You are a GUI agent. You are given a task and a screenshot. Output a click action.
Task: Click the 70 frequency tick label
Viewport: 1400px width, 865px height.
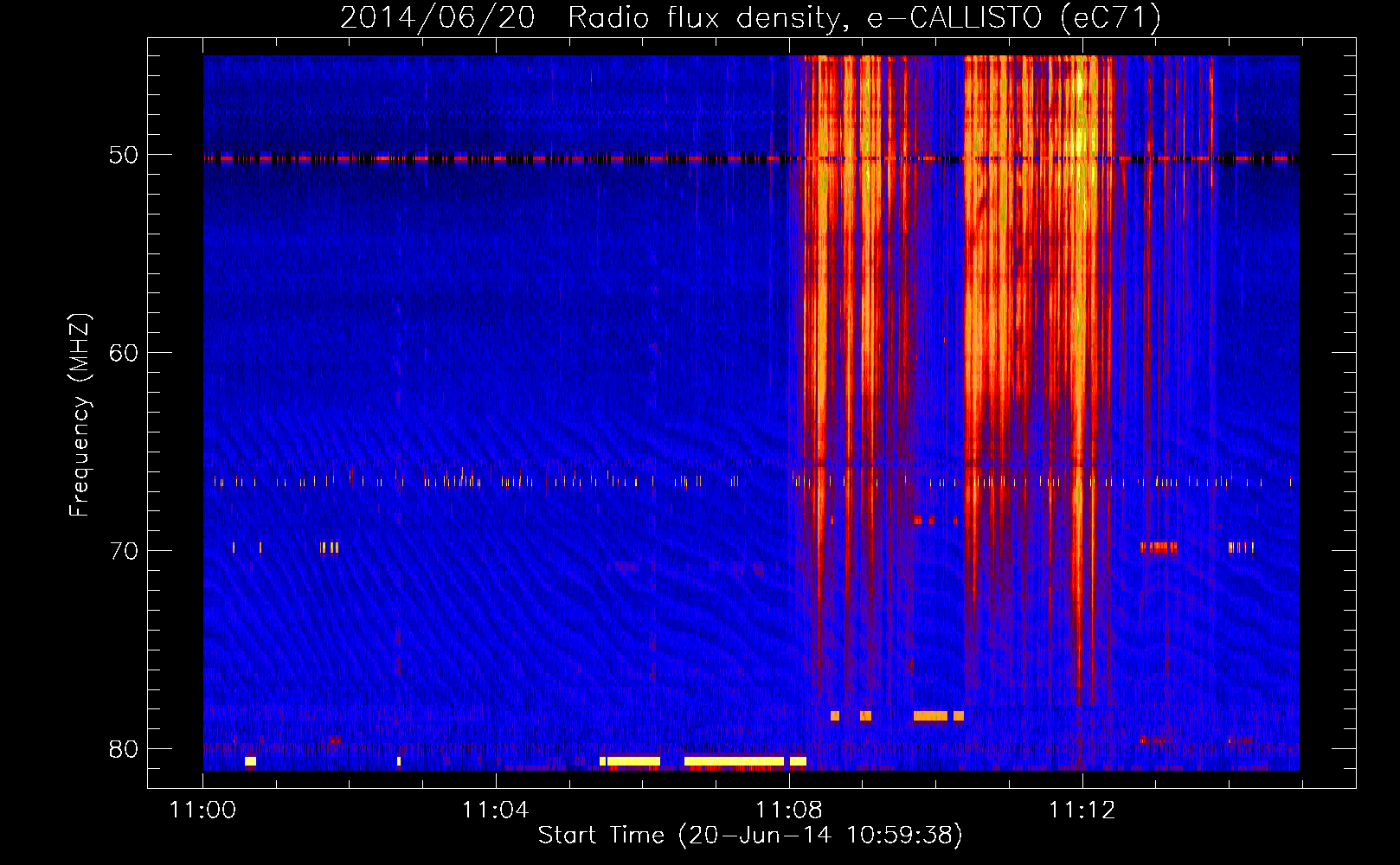point(124,551)
